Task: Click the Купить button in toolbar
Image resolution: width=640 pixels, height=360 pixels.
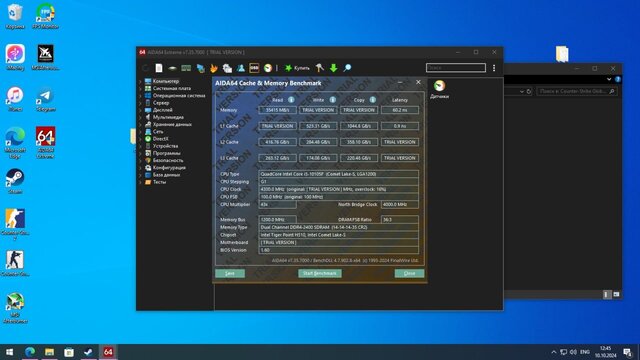Action: click(x=297, y=68)
